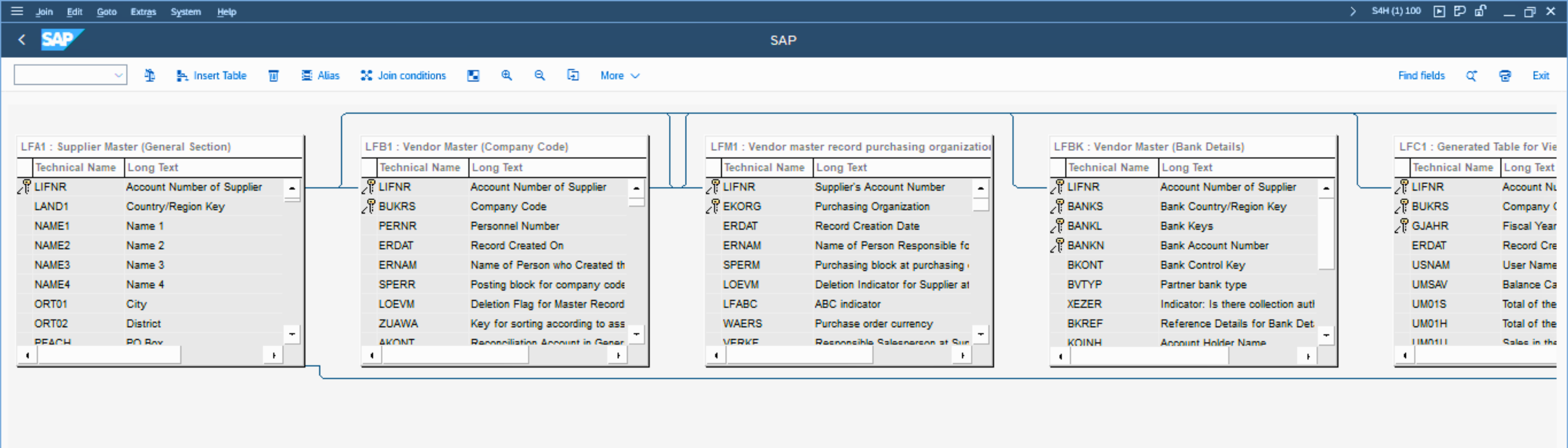Open the Extras menu
Viewport: 1568px width, 448px height.
(143, 12)
